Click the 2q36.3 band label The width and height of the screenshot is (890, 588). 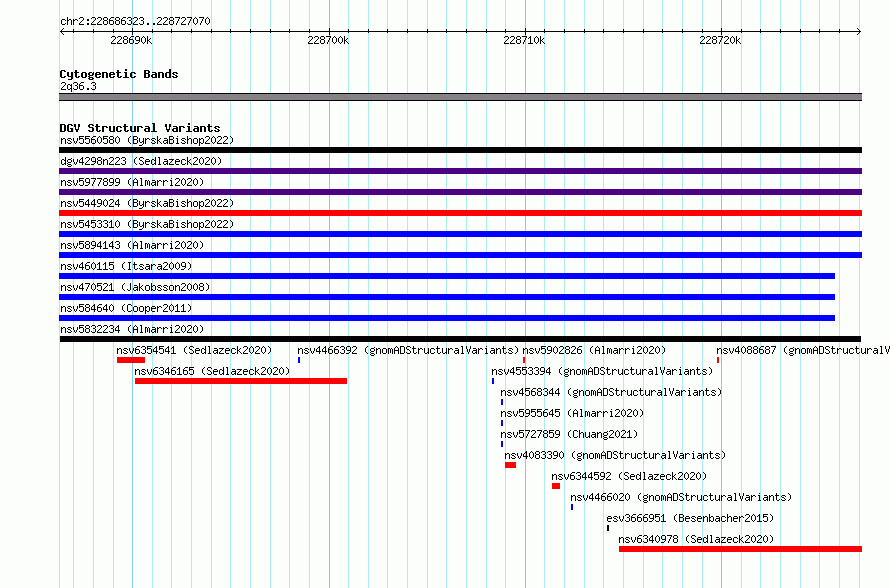click(78, 86)
